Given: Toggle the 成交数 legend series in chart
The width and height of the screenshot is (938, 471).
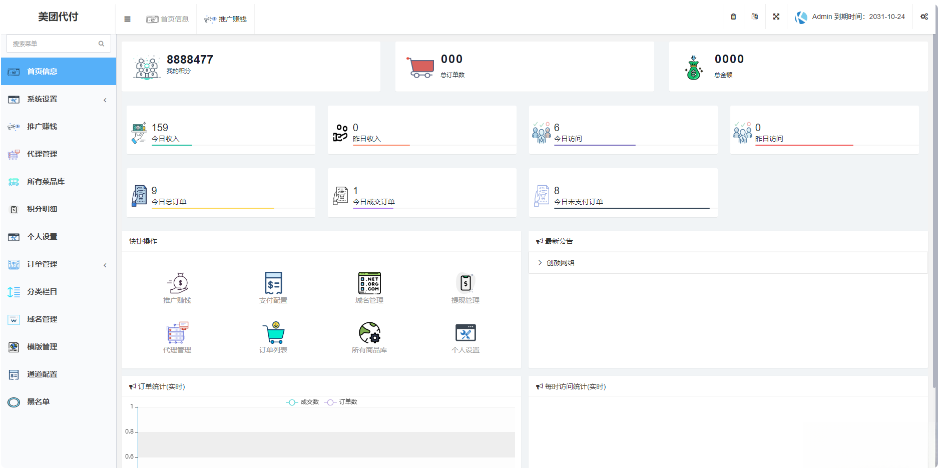Looking at the screenshot, I should click(302, 402).
